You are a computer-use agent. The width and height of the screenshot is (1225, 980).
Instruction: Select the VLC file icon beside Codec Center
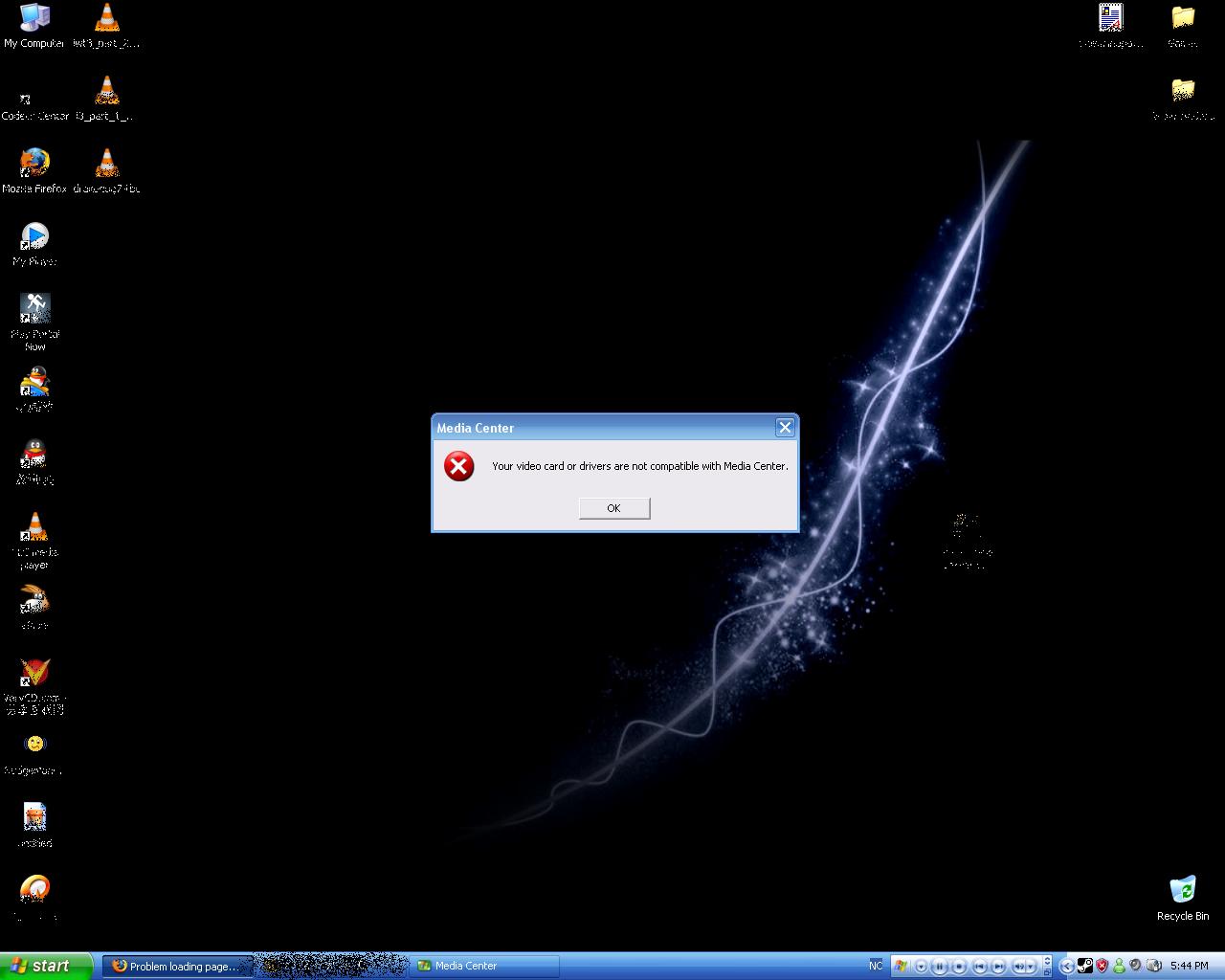click(107, 99)
